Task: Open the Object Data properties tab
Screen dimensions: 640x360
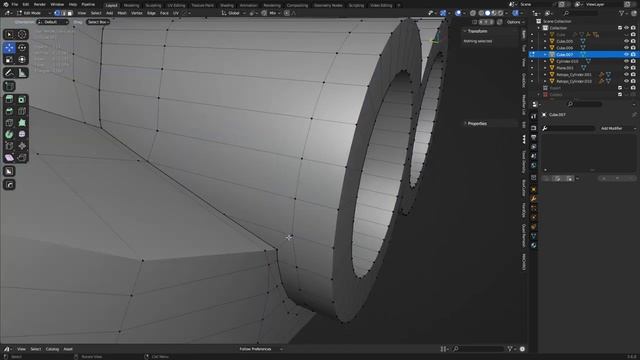Action: pyautogui.click(x=533, y=236)
